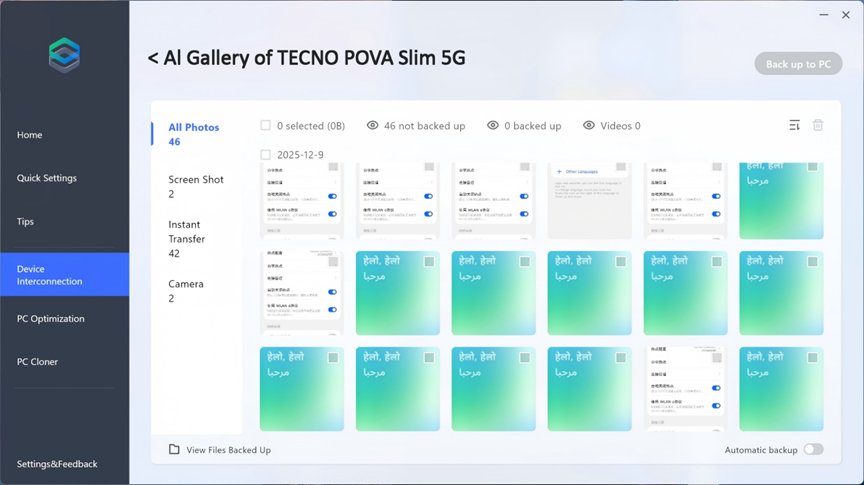Tick the '0 selected' select-all checkbox
864x485 pixels.
pos(265,126)
